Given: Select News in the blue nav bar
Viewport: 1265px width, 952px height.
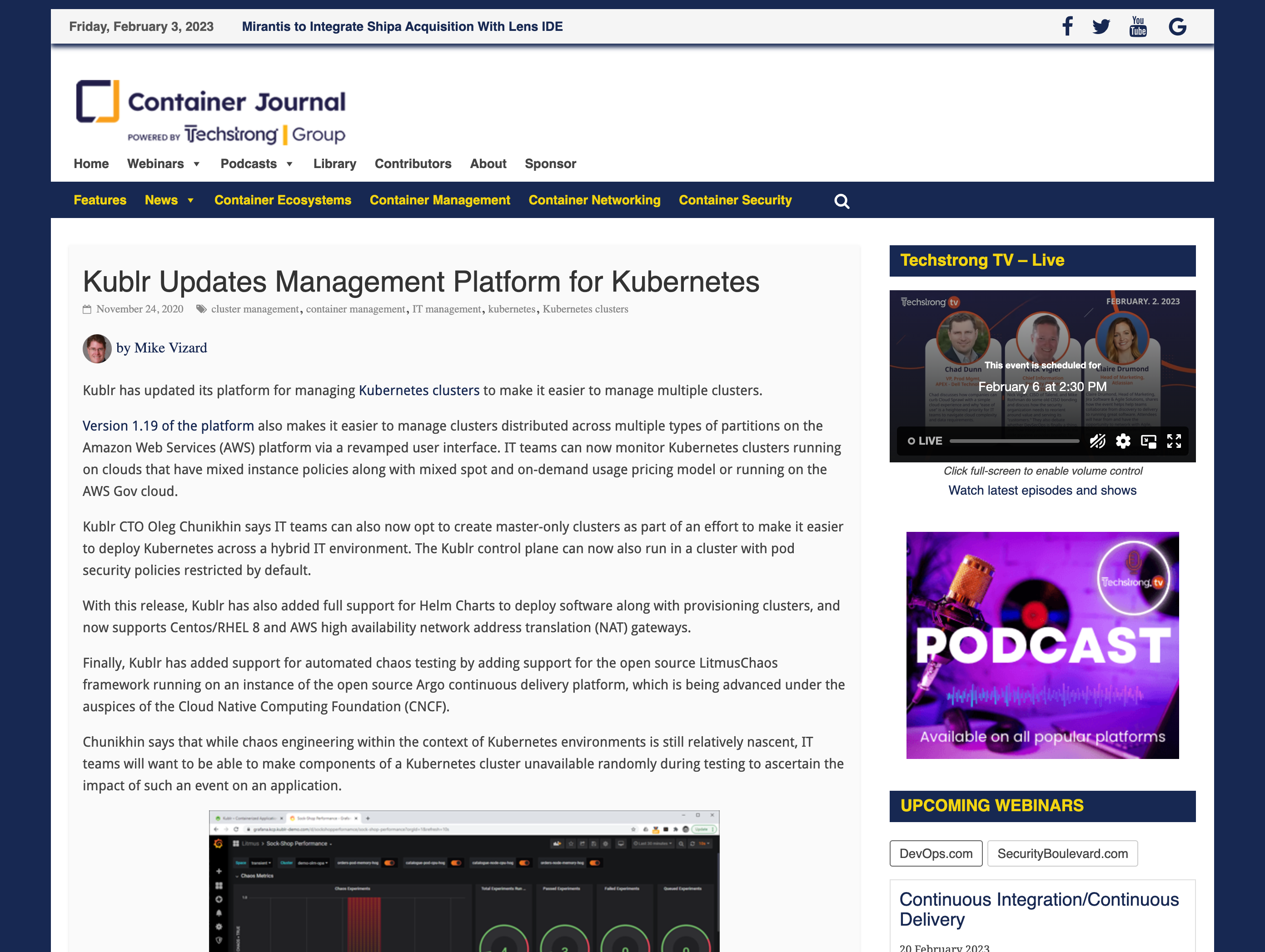Looking at the screenshot, I should coord(161,200).
